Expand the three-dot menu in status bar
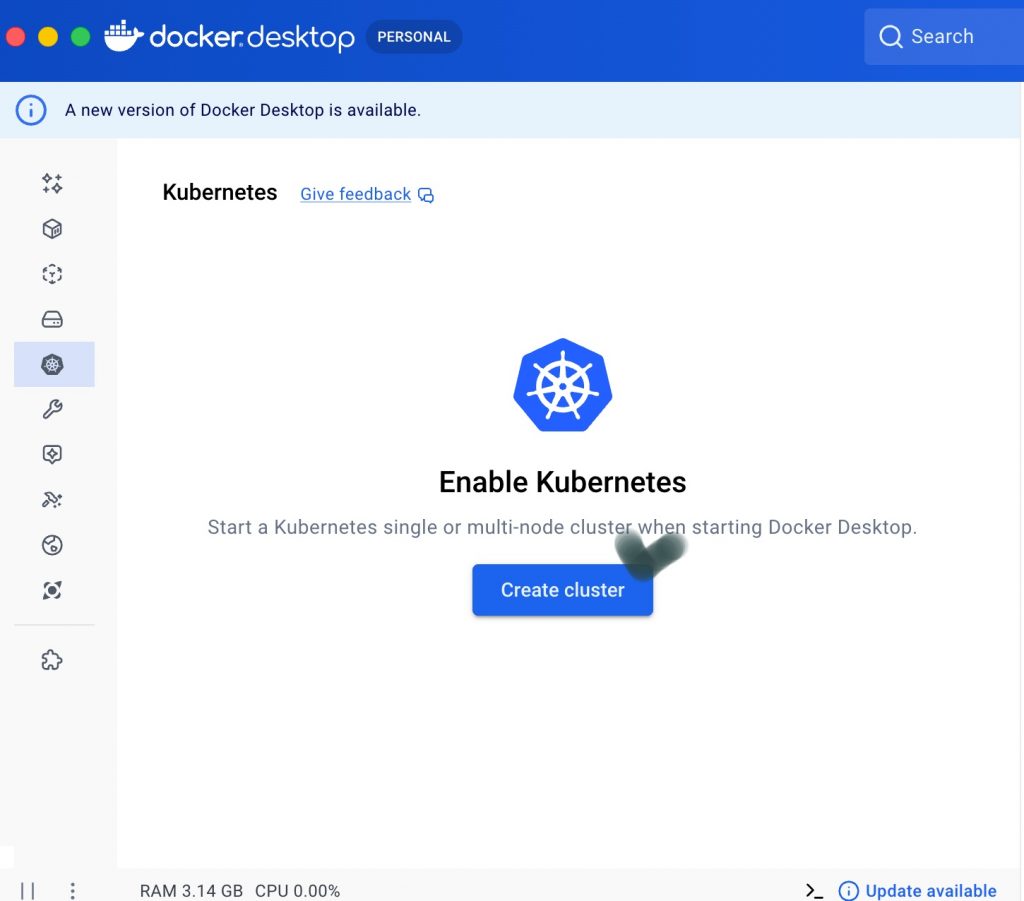 coord(73,890)
